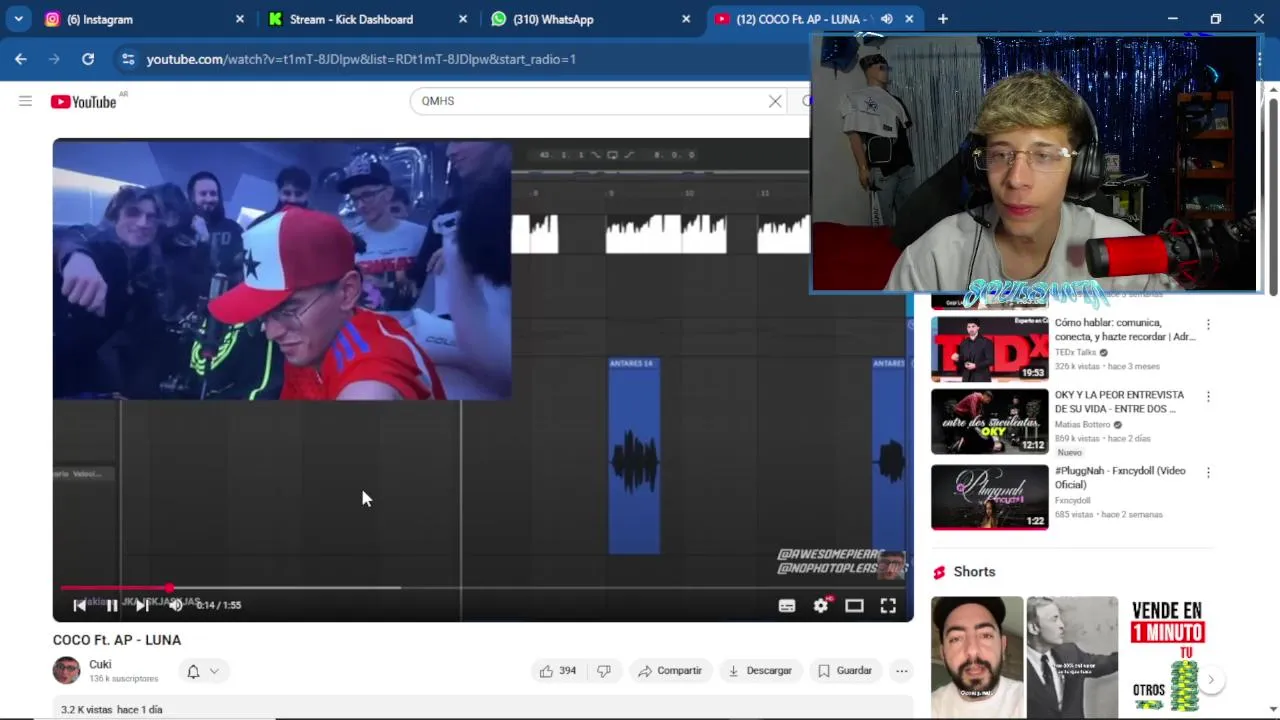
Task: Open the YouTube guide hamburger menu
Action: pos(25,101)
